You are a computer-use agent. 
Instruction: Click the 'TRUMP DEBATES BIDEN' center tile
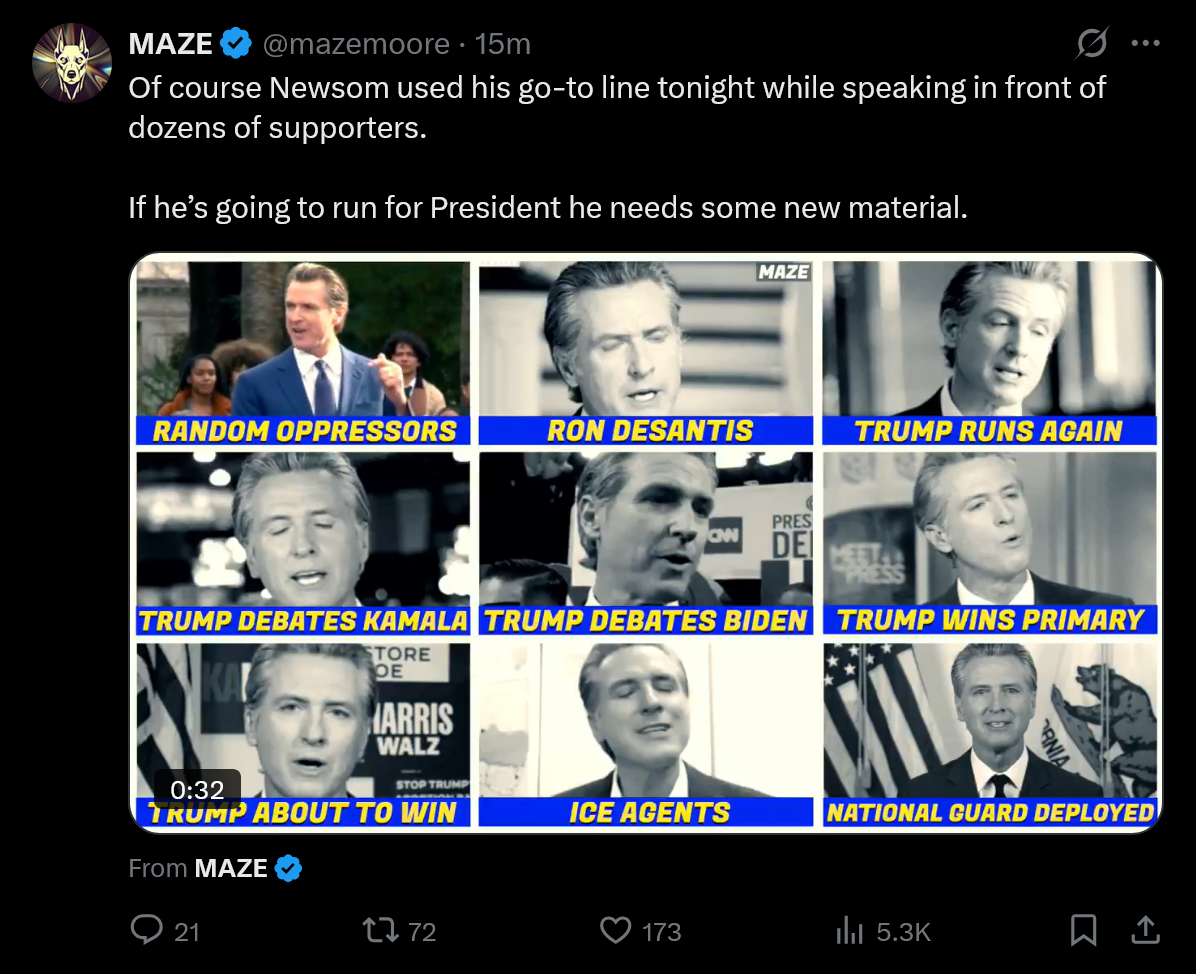point(646,540)
